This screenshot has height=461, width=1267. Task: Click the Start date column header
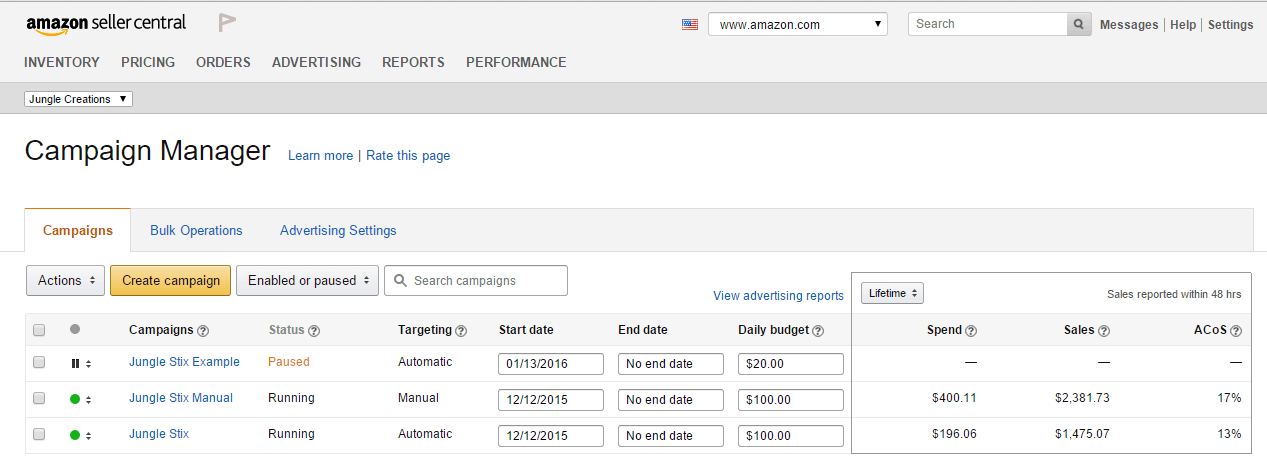click(x=526, y=330)
